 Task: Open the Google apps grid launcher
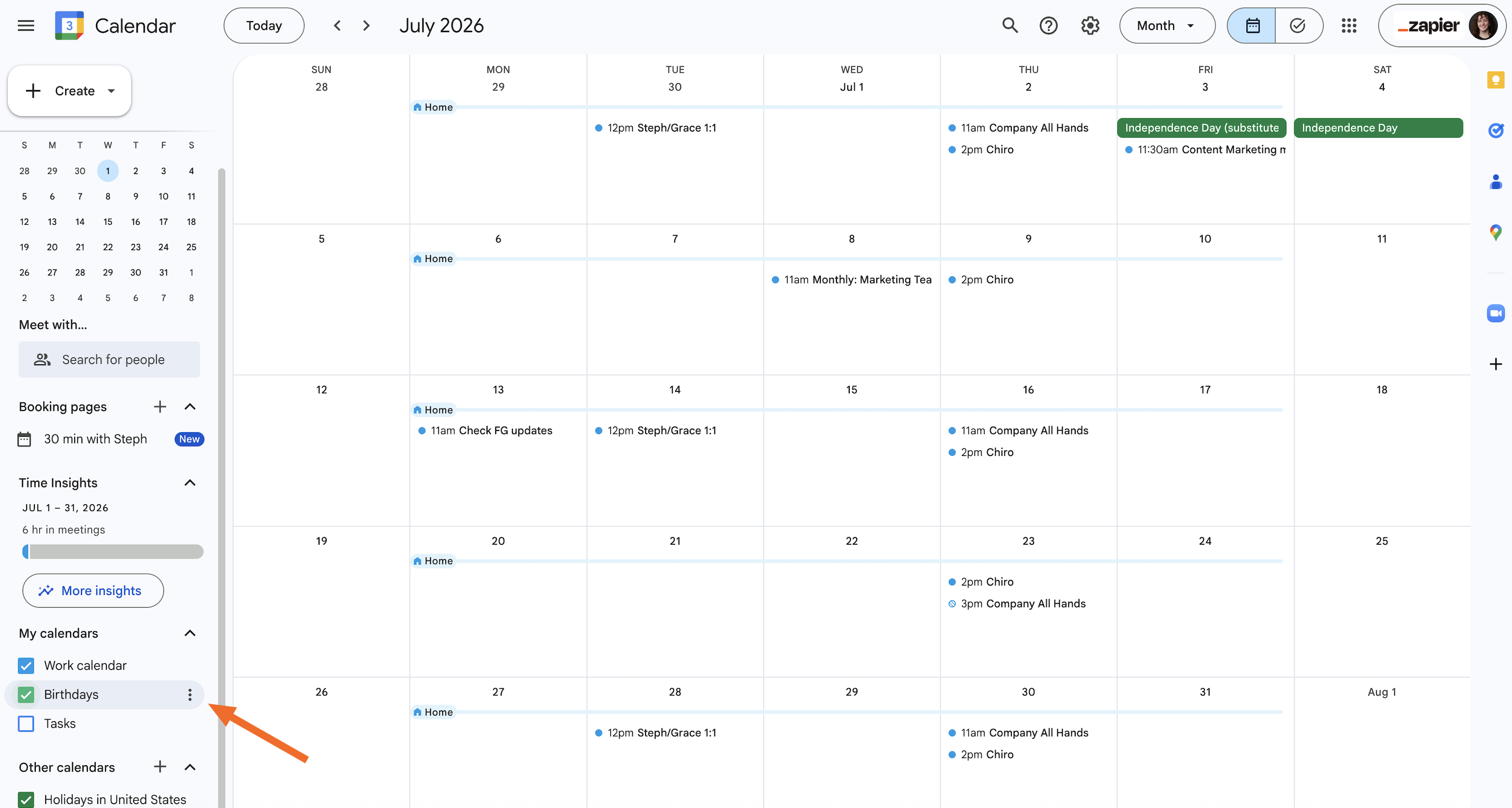(x=1349, y=25)
